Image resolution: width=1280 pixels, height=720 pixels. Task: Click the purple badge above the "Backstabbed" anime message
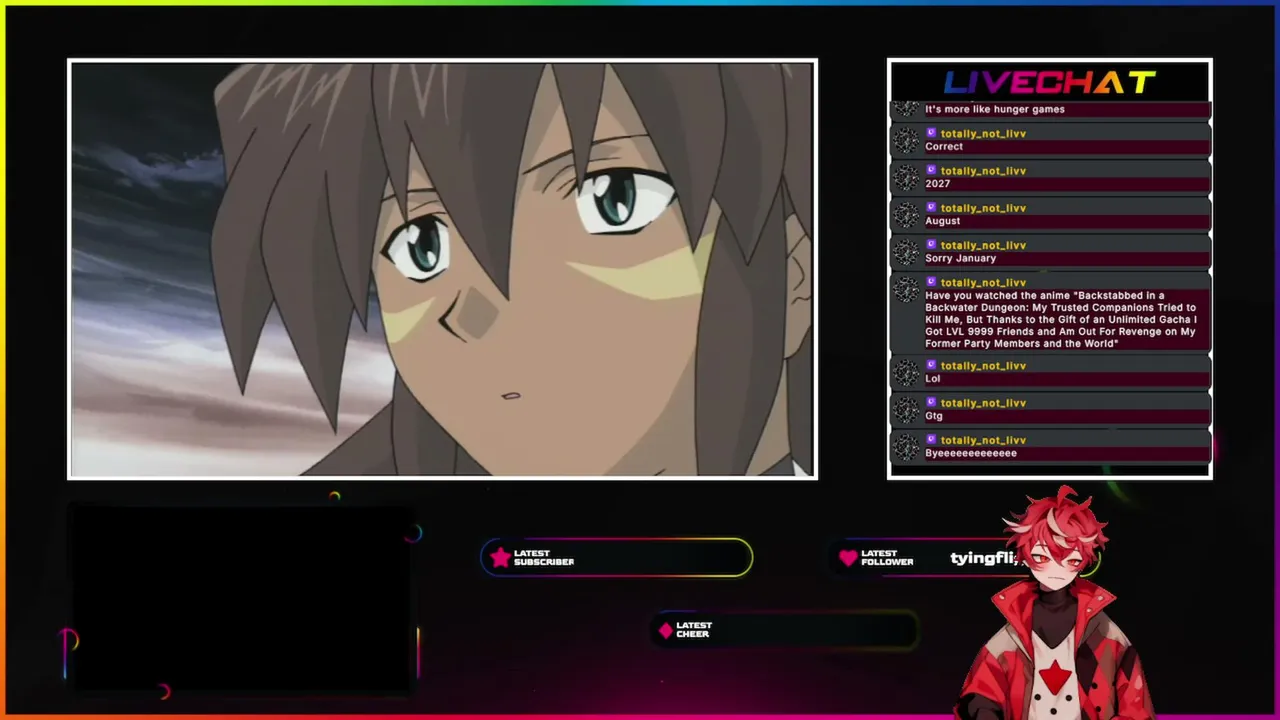pos(931,282)
